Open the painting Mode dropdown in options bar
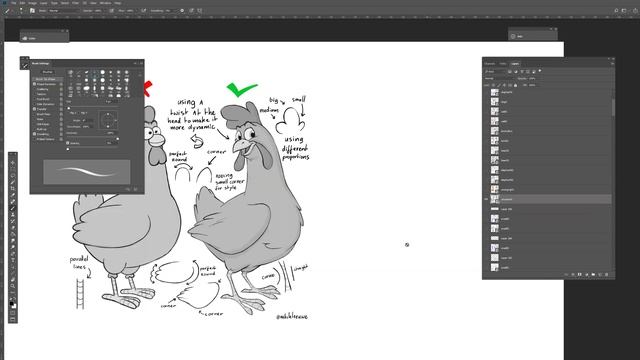 [64, 11]
